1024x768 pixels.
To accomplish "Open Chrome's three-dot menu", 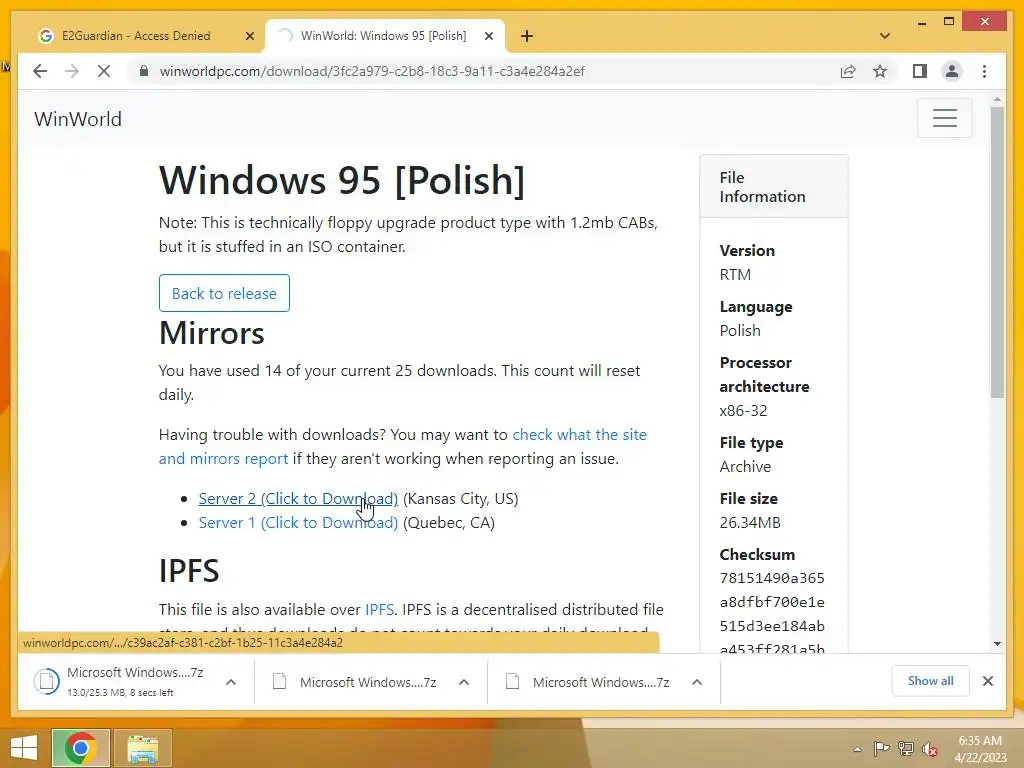I will (x=984, y=71).
